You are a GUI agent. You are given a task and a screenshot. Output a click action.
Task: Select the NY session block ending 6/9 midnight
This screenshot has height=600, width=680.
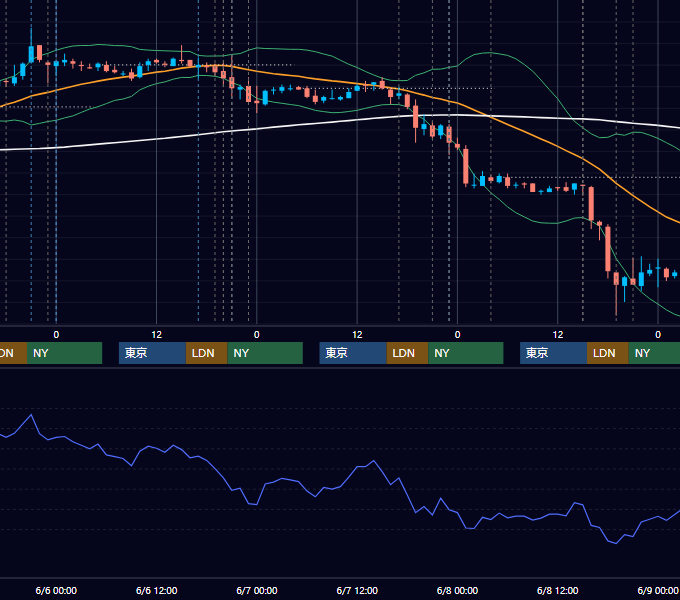pos(654,353)
